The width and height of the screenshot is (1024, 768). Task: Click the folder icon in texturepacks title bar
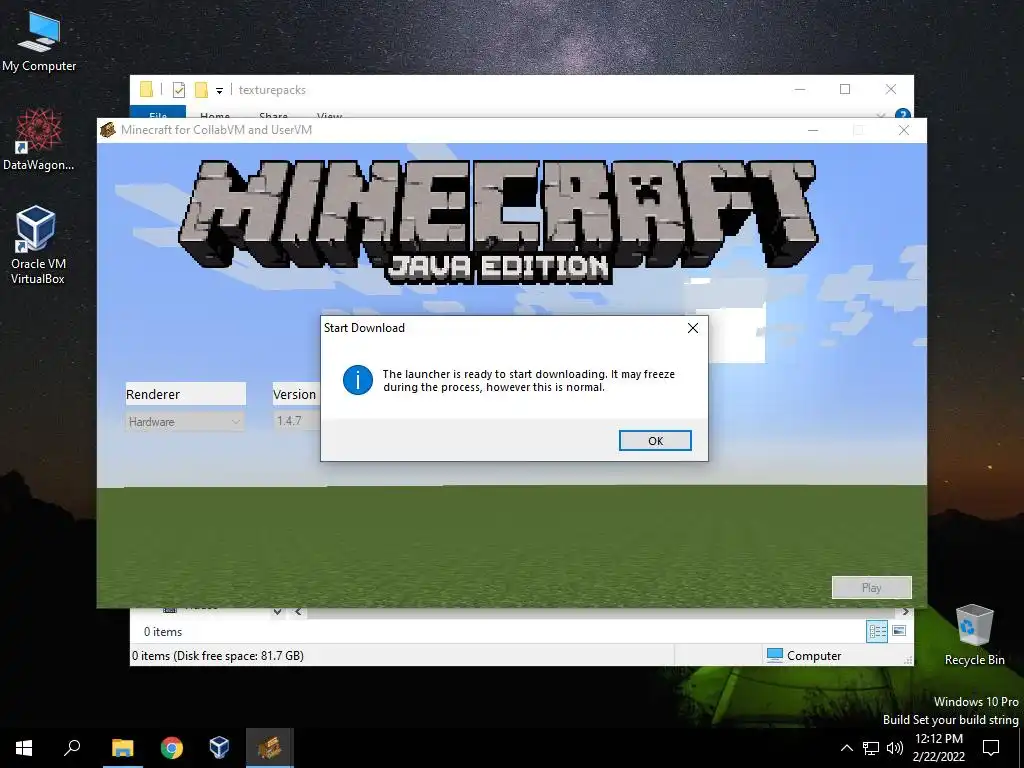146,89
